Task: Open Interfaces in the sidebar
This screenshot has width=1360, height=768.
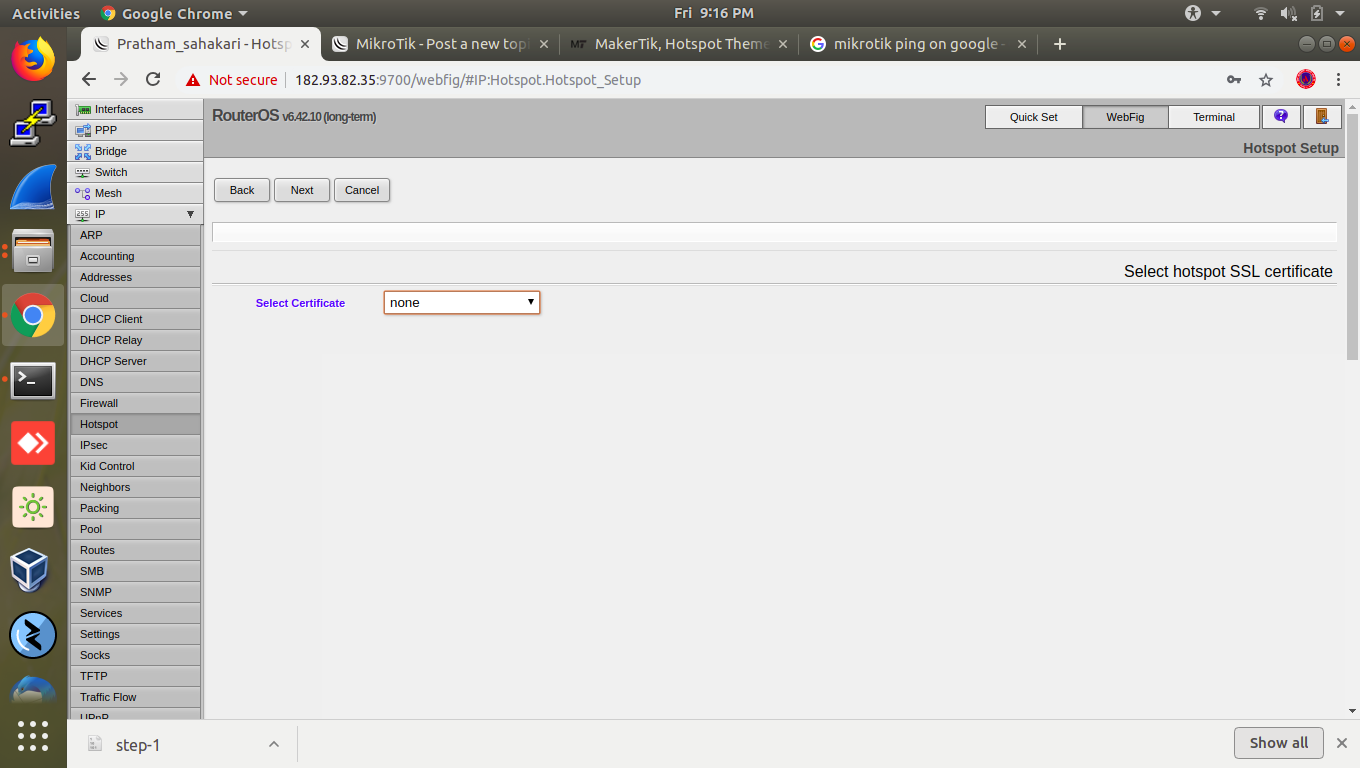Action: coord(135,109)
